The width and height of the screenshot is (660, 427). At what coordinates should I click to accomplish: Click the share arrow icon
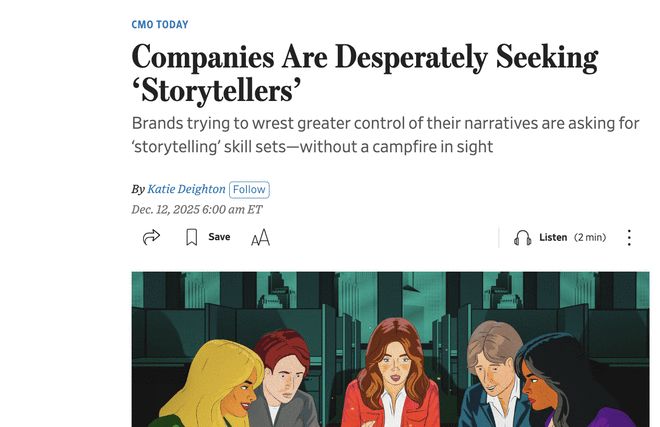pos(151,237)
